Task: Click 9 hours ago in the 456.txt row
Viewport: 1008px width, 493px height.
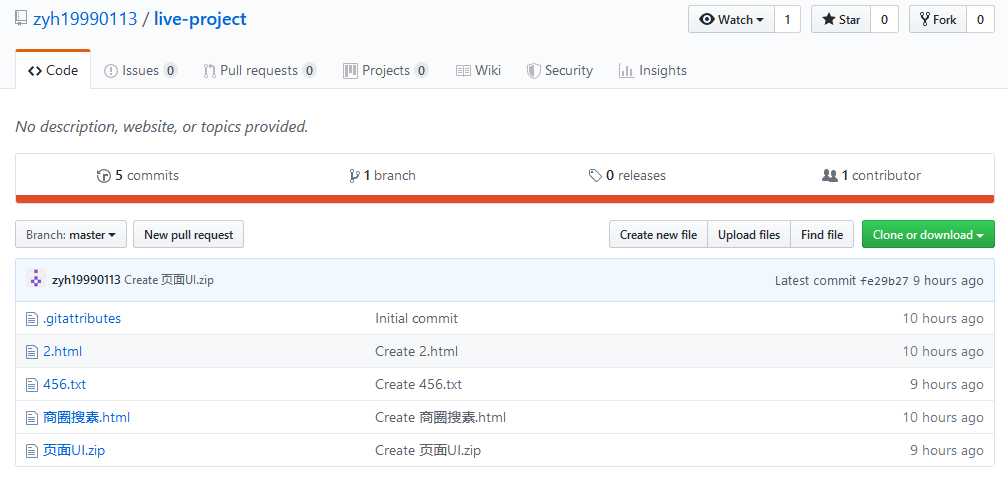Action: [x=946, y=384]
